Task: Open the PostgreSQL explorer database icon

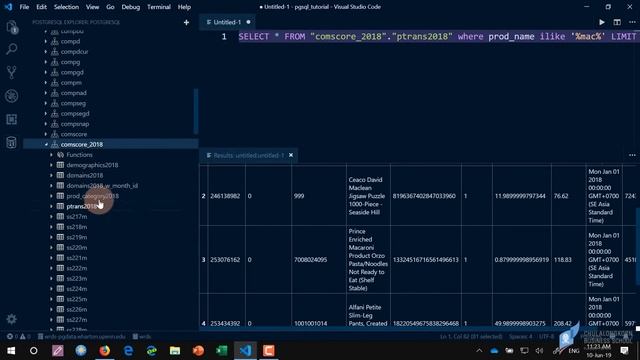Action: point(12,142)
